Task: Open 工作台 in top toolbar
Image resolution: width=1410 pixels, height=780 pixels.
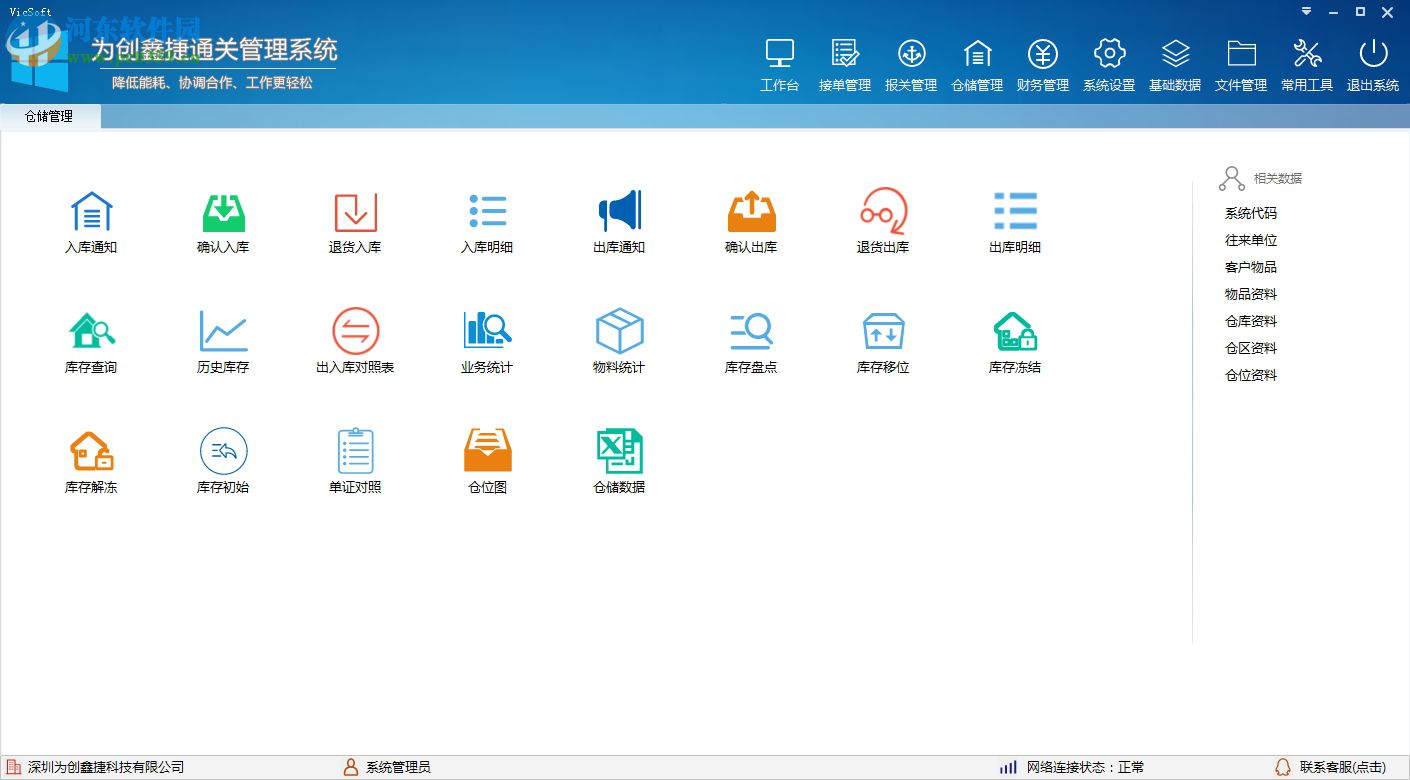Action: (x=779, y=65)
